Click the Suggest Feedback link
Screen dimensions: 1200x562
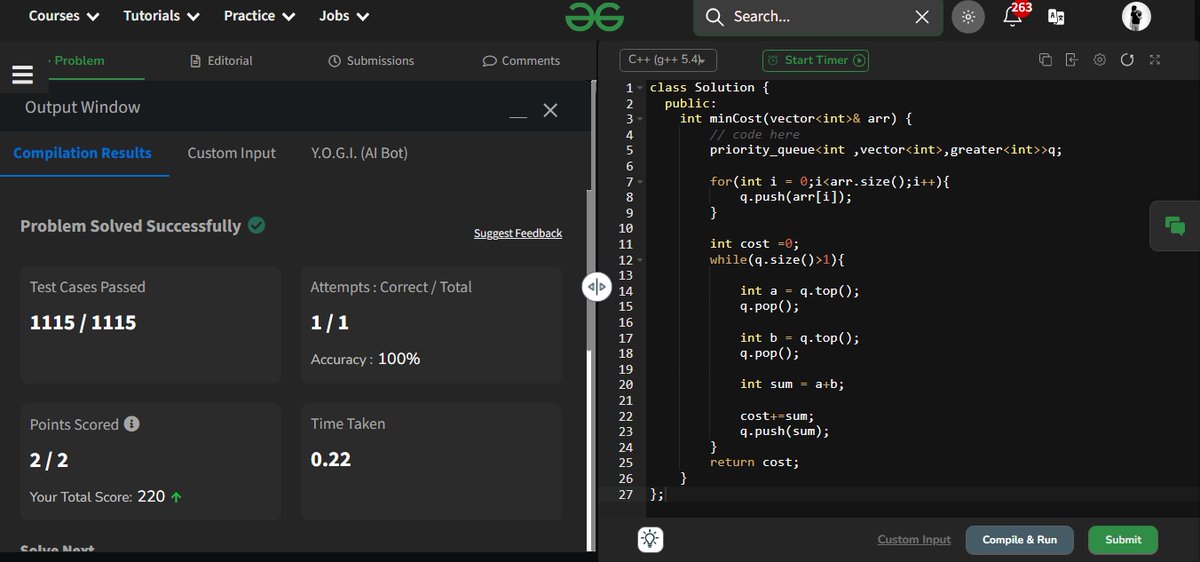click(518, 233)
